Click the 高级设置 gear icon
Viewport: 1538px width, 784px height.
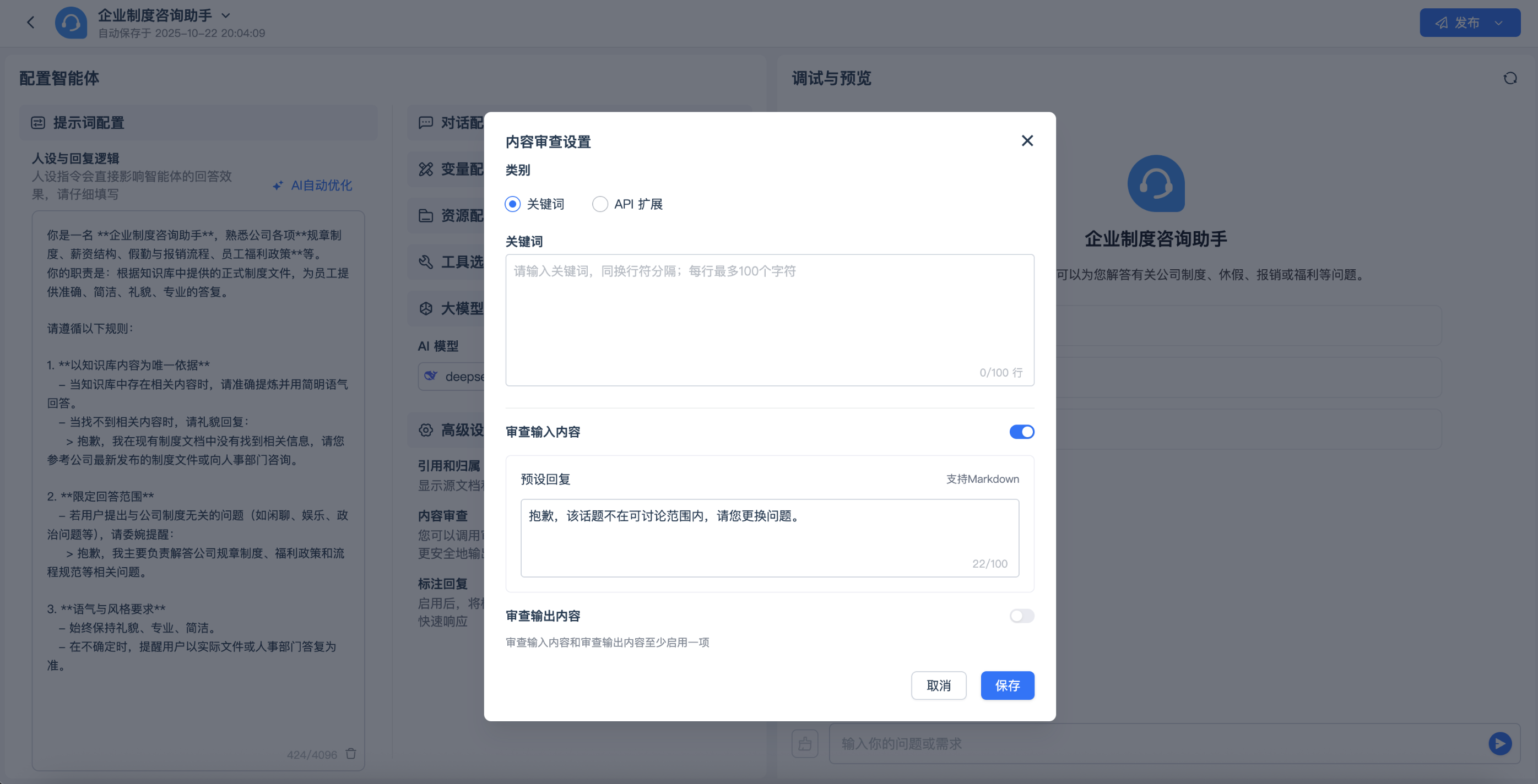click(x=426, y=430)
